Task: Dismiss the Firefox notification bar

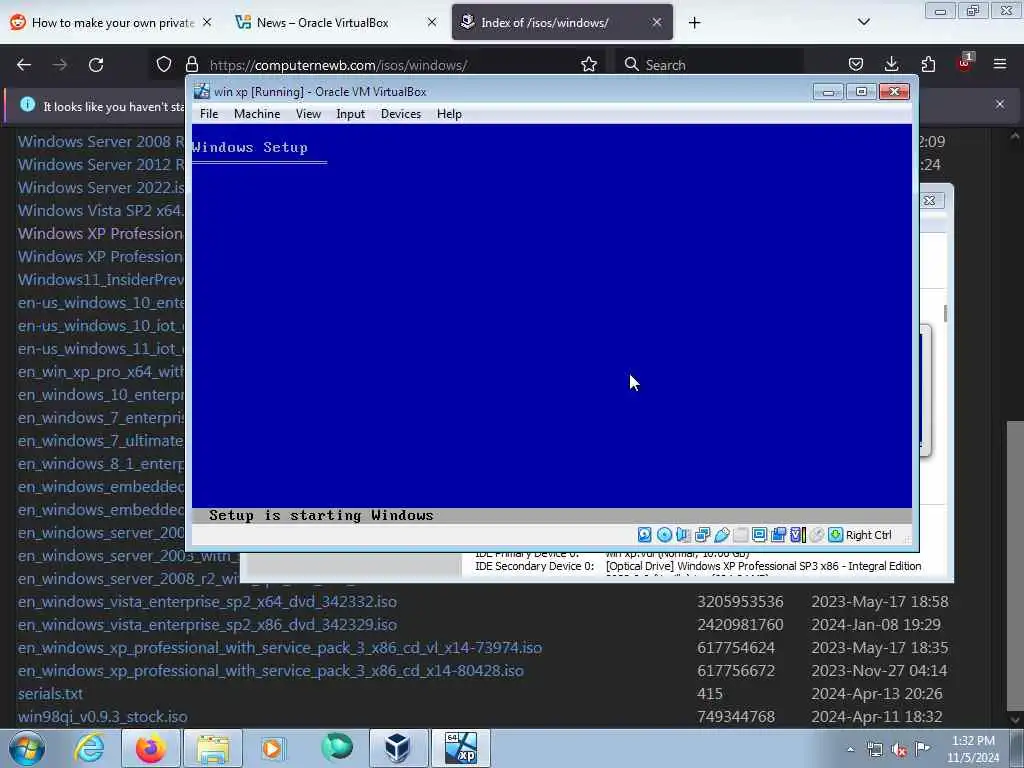Action: pyautogui.click(x=1000, y=104)
